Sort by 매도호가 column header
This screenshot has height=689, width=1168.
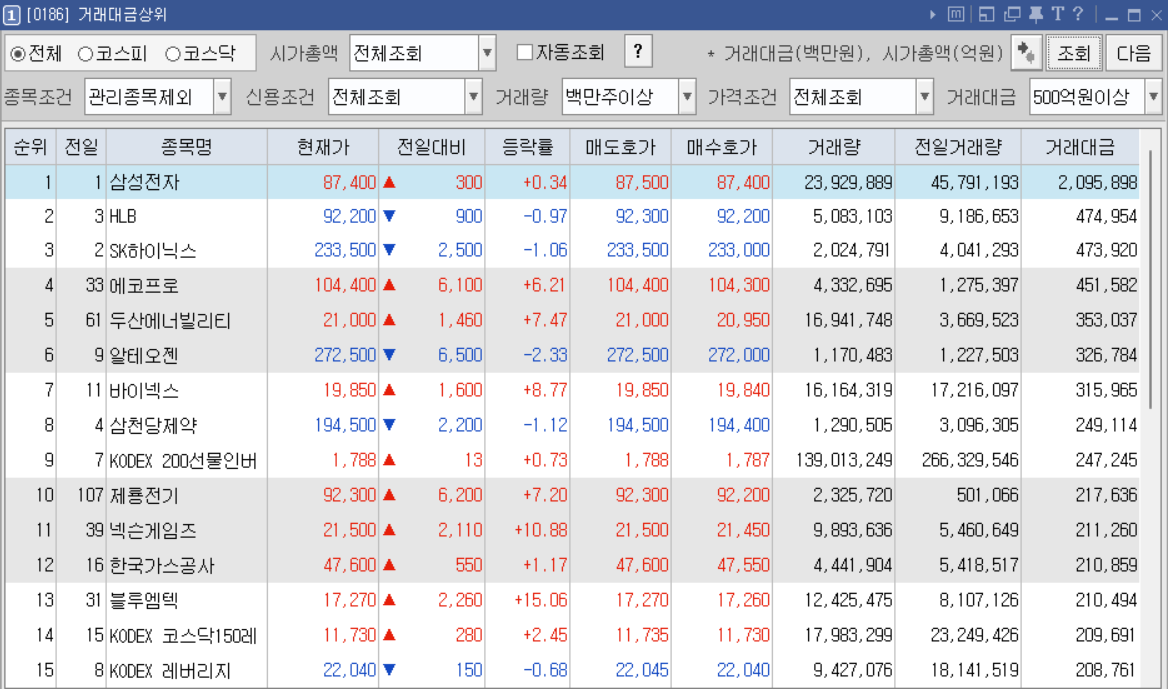tap(620, 147)
